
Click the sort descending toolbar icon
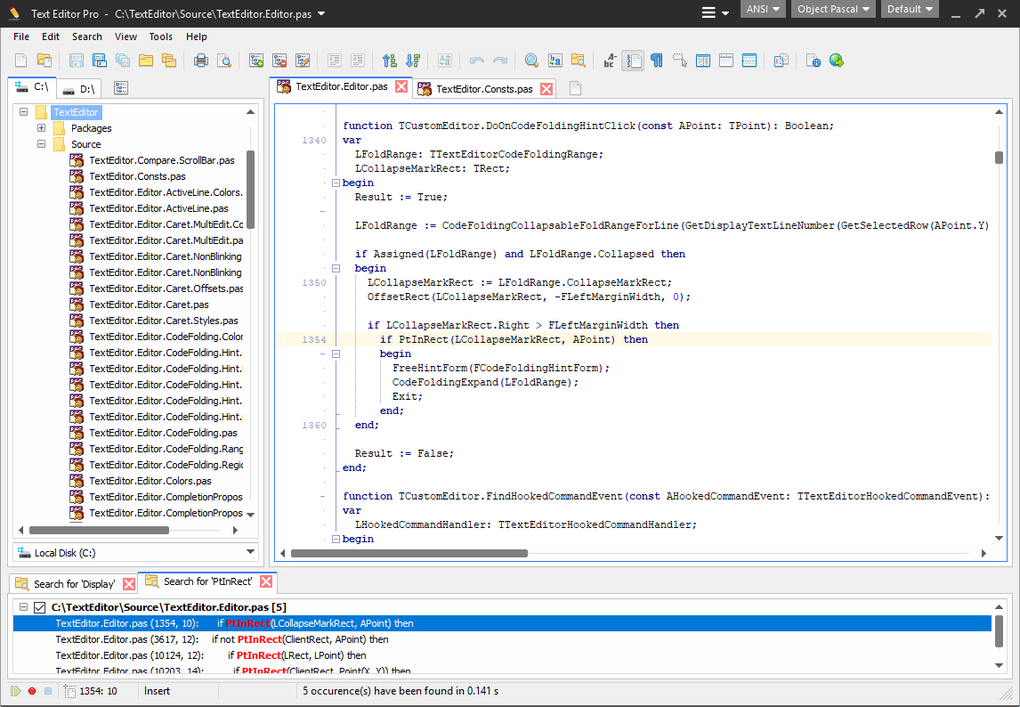(x=413, y=60)
